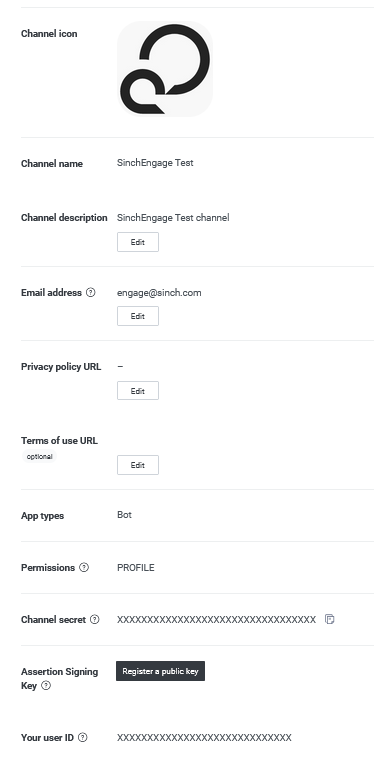
Task: Click the PROFILE permissions value
Action: 135,568
